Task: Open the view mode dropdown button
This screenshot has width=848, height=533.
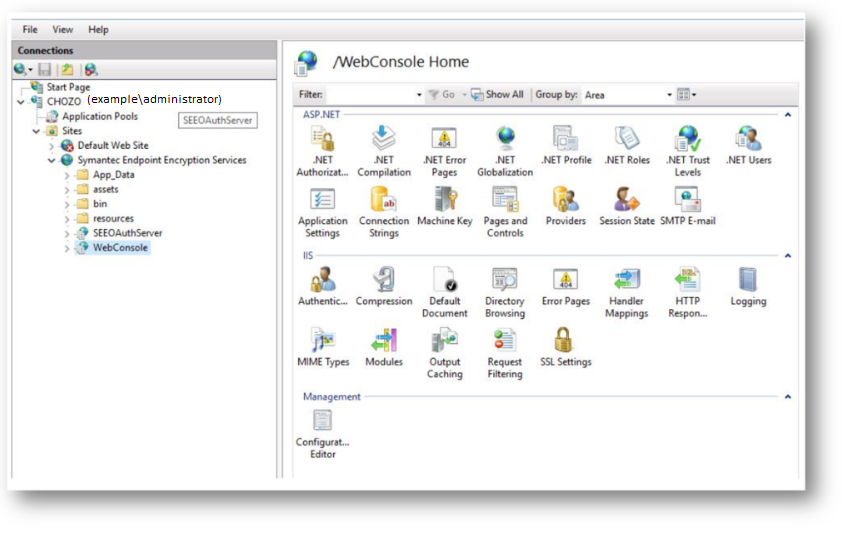Action: [686, 95]
